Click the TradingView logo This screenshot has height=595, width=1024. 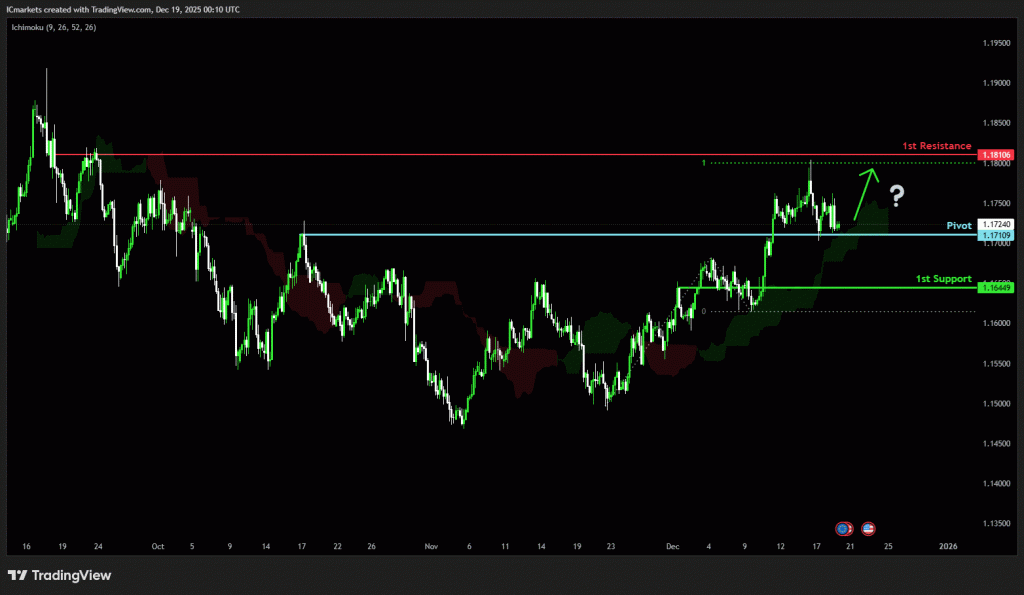pyautogui.click(x=59, y=576)
